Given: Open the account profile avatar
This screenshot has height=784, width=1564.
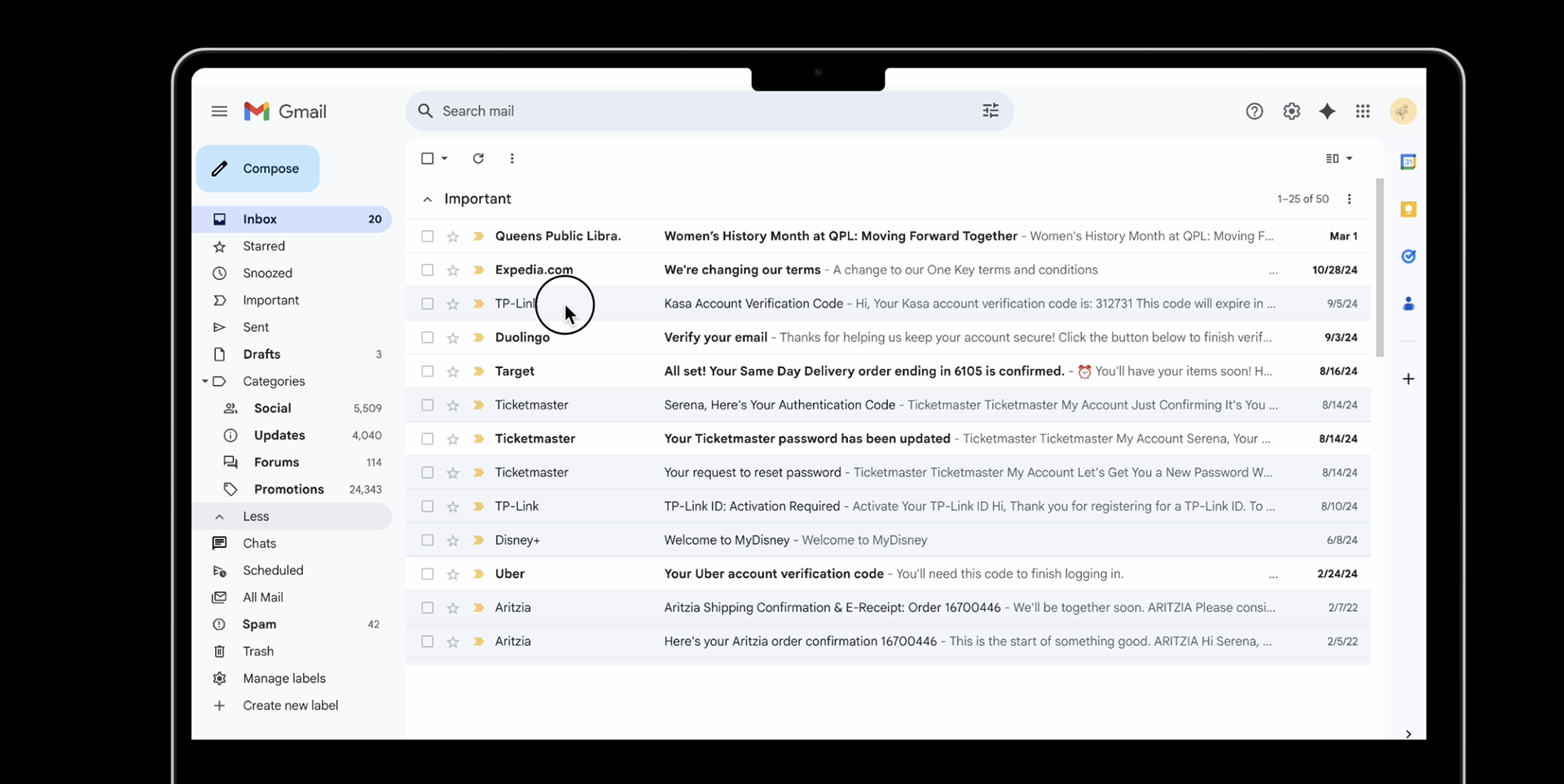Looking at the screenshot, I should [x=1403, y=112].
